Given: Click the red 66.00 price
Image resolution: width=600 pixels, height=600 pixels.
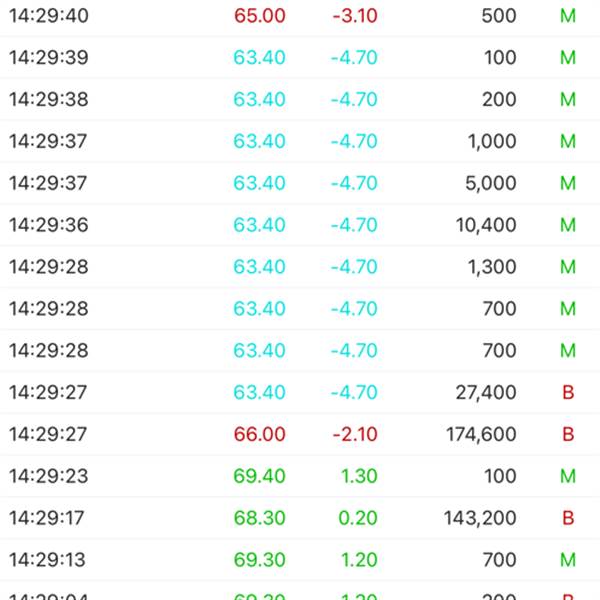Looking at the screenshot, I should coord(260,435).
